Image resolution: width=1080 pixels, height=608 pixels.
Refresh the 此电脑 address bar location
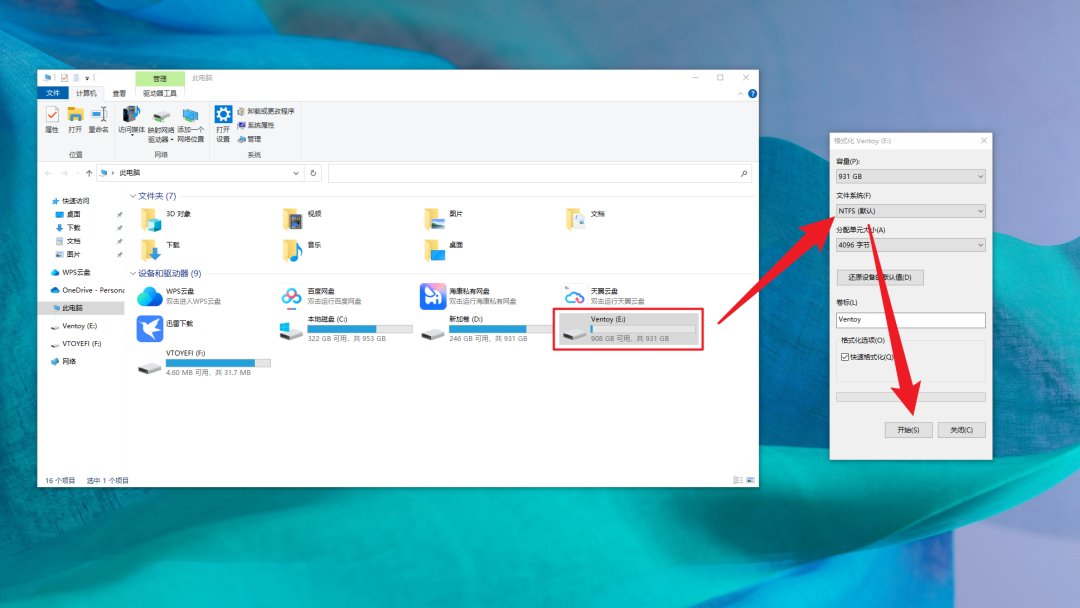click(313, 173)
